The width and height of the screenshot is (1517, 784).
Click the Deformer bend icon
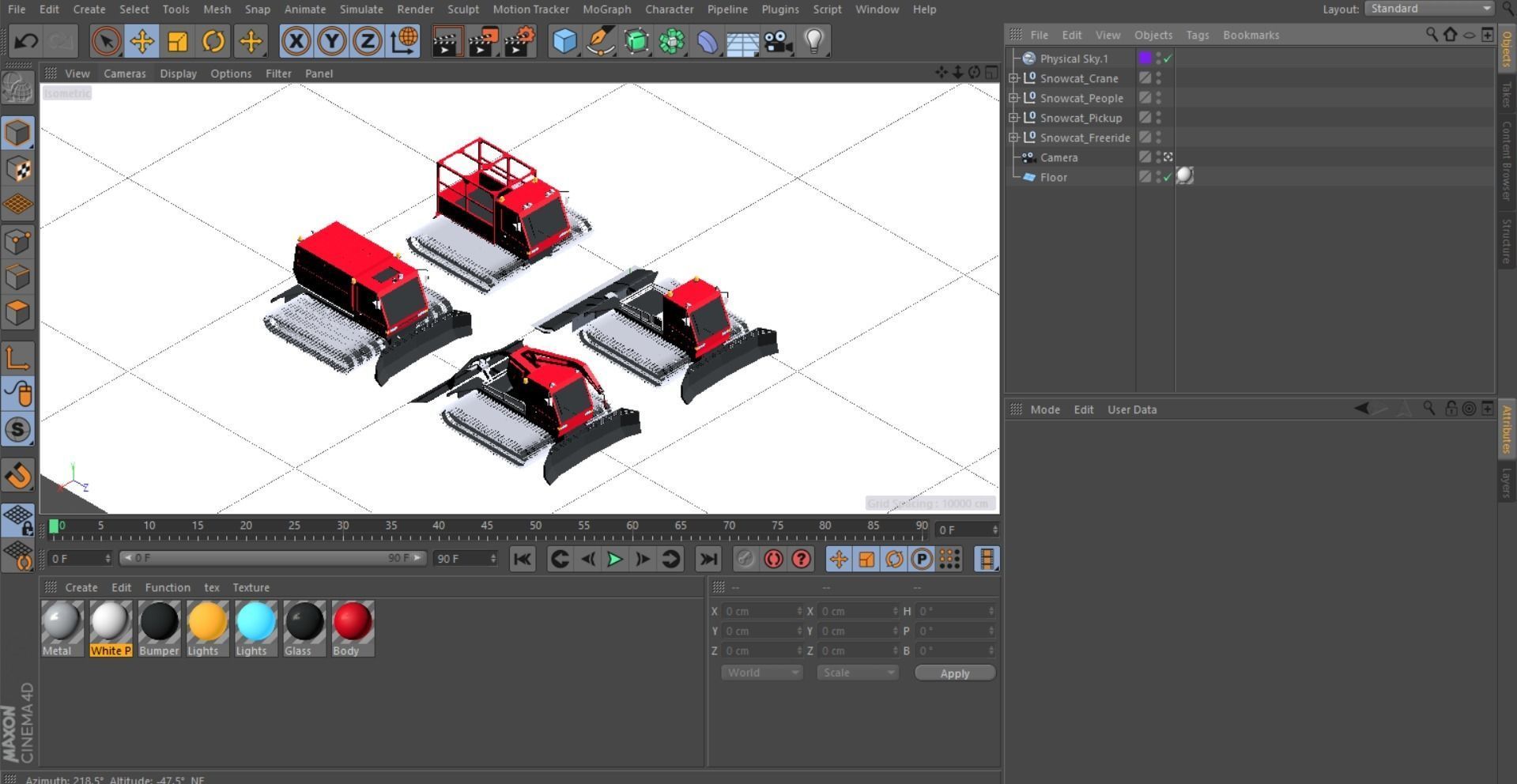point(707,41)
